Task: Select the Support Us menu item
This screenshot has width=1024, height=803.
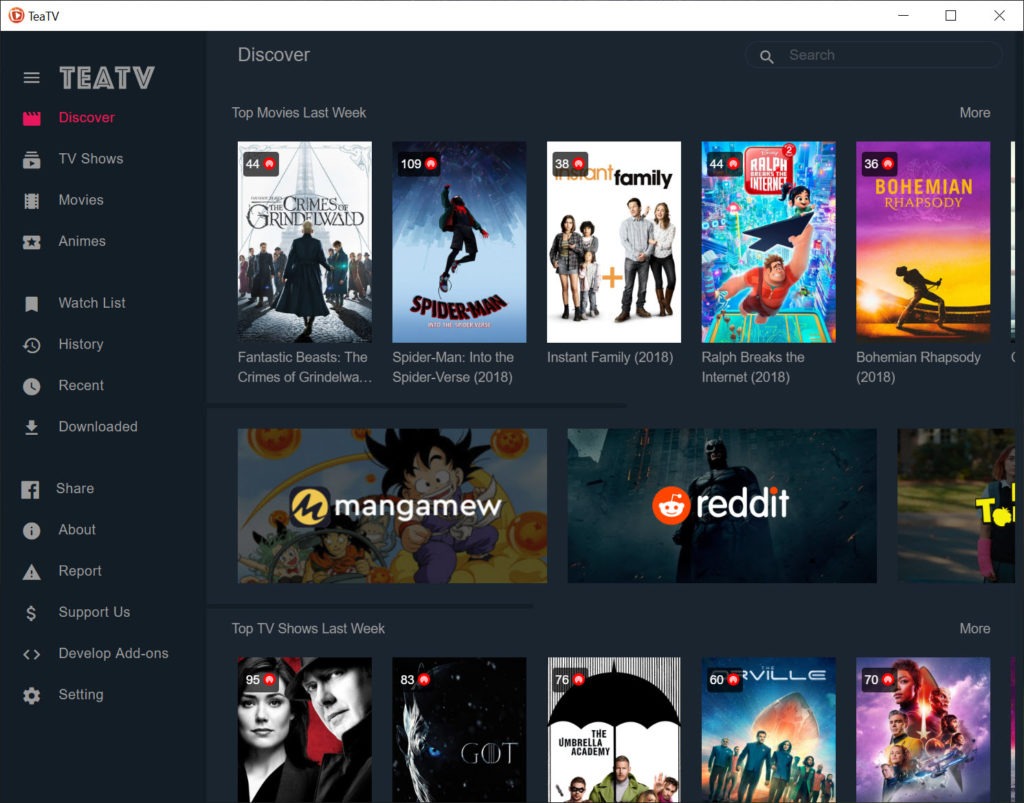Action: 94,612
